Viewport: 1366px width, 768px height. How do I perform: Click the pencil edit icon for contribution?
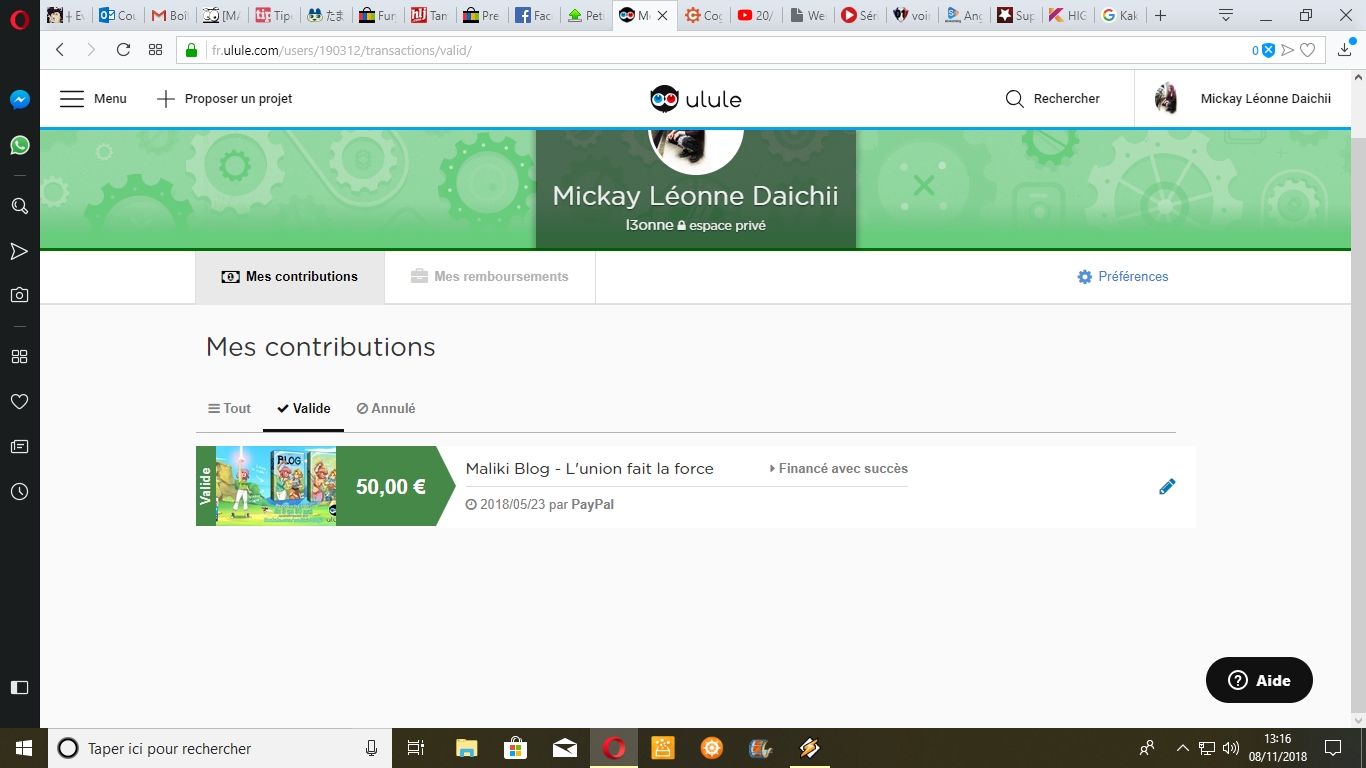pyautogui.click(x=1167, y=487)
